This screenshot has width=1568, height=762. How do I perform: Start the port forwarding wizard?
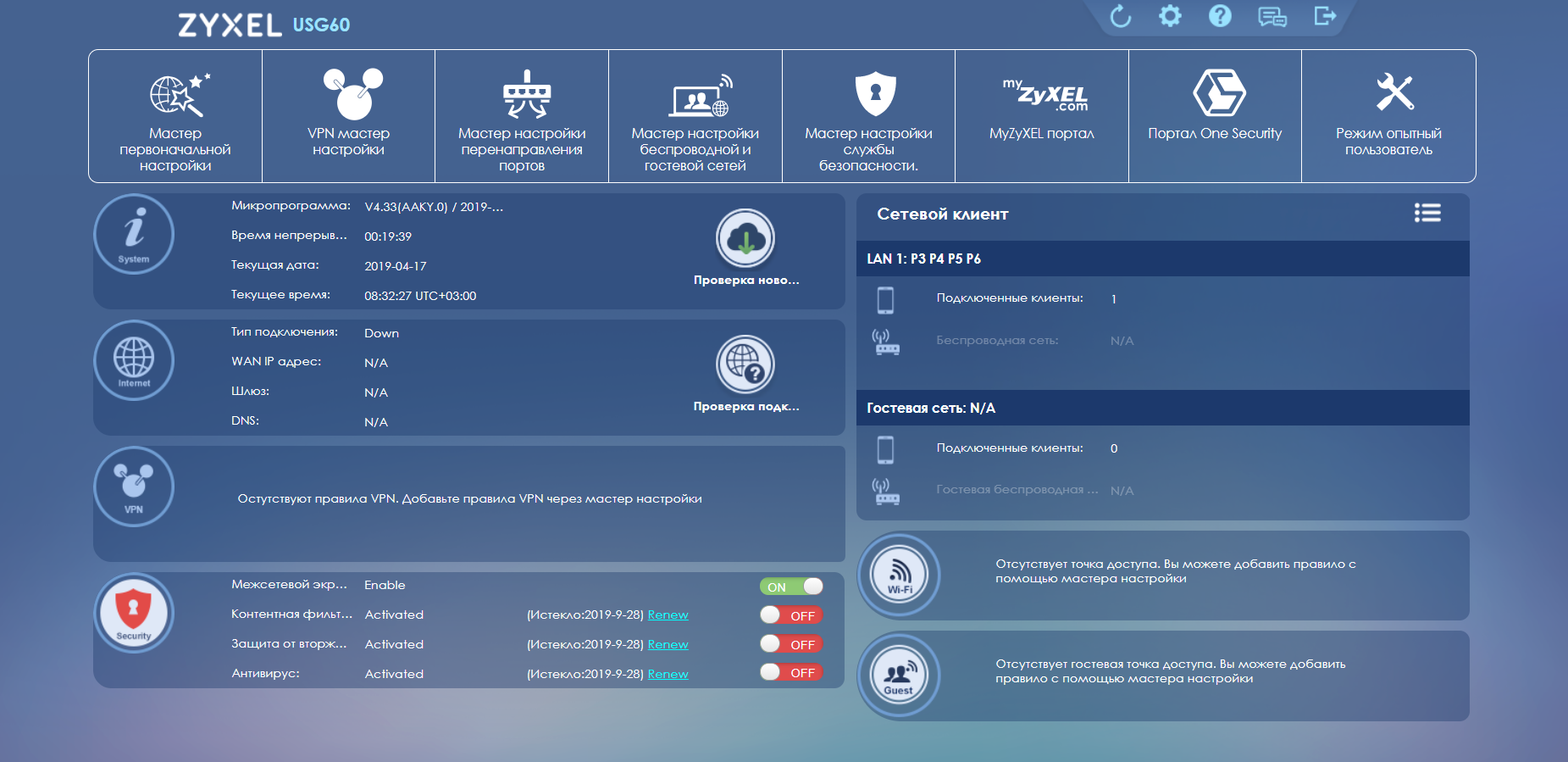[x=522, y=116]
